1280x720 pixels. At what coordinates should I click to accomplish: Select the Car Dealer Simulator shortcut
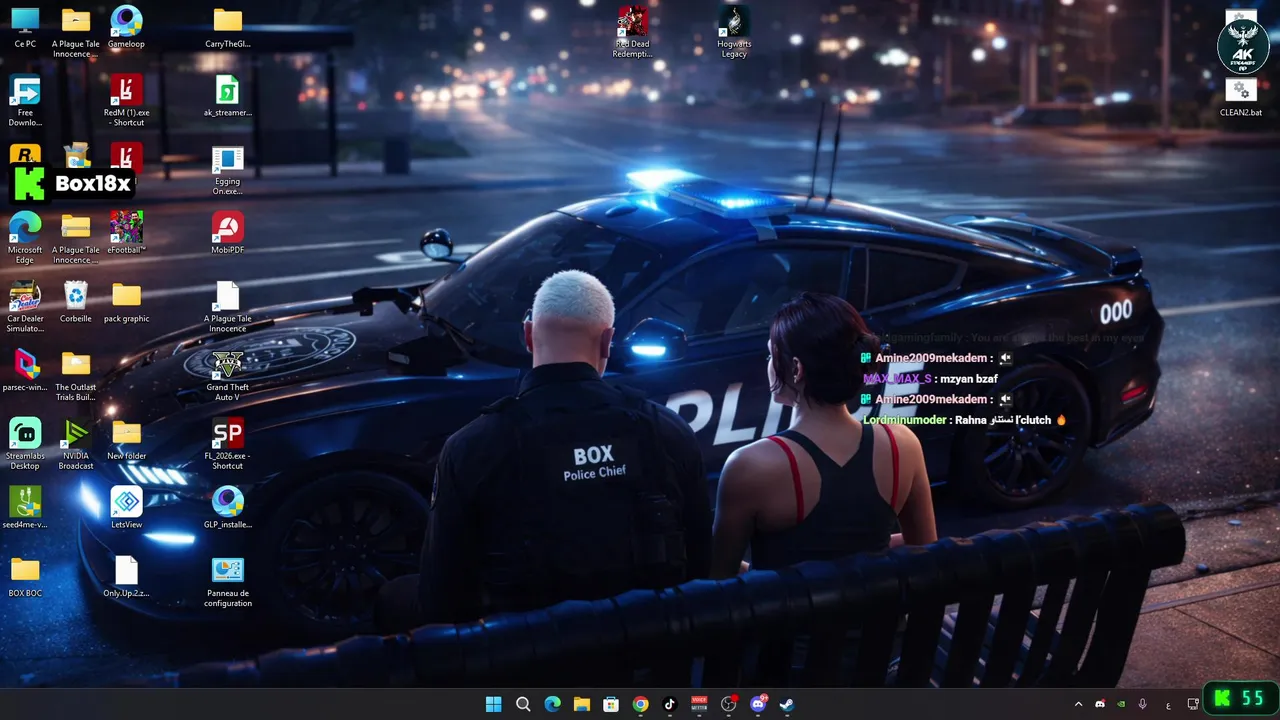point(25,307)
